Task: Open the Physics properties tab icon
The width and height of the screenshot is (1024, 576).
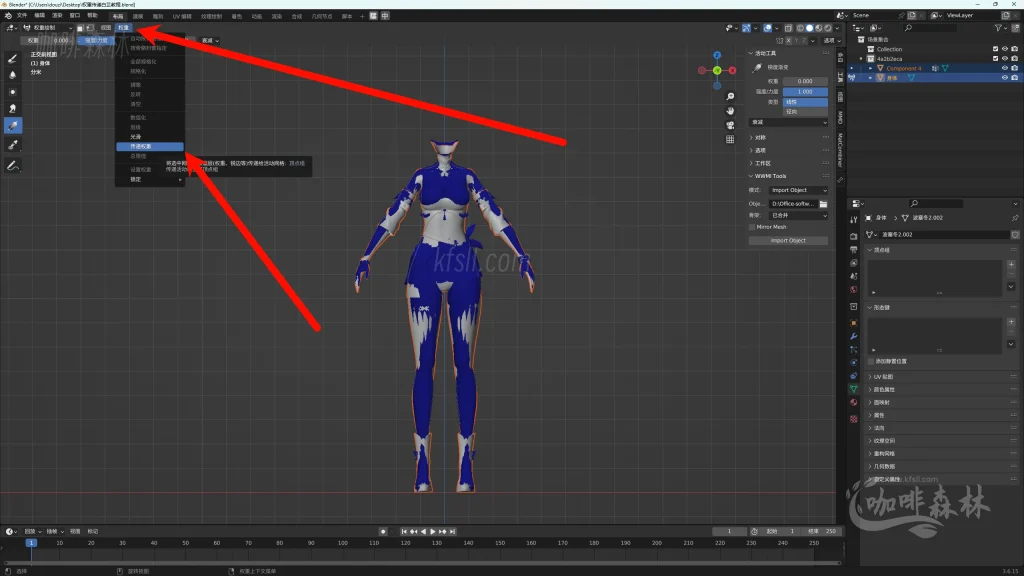Action: pos(854,362)
